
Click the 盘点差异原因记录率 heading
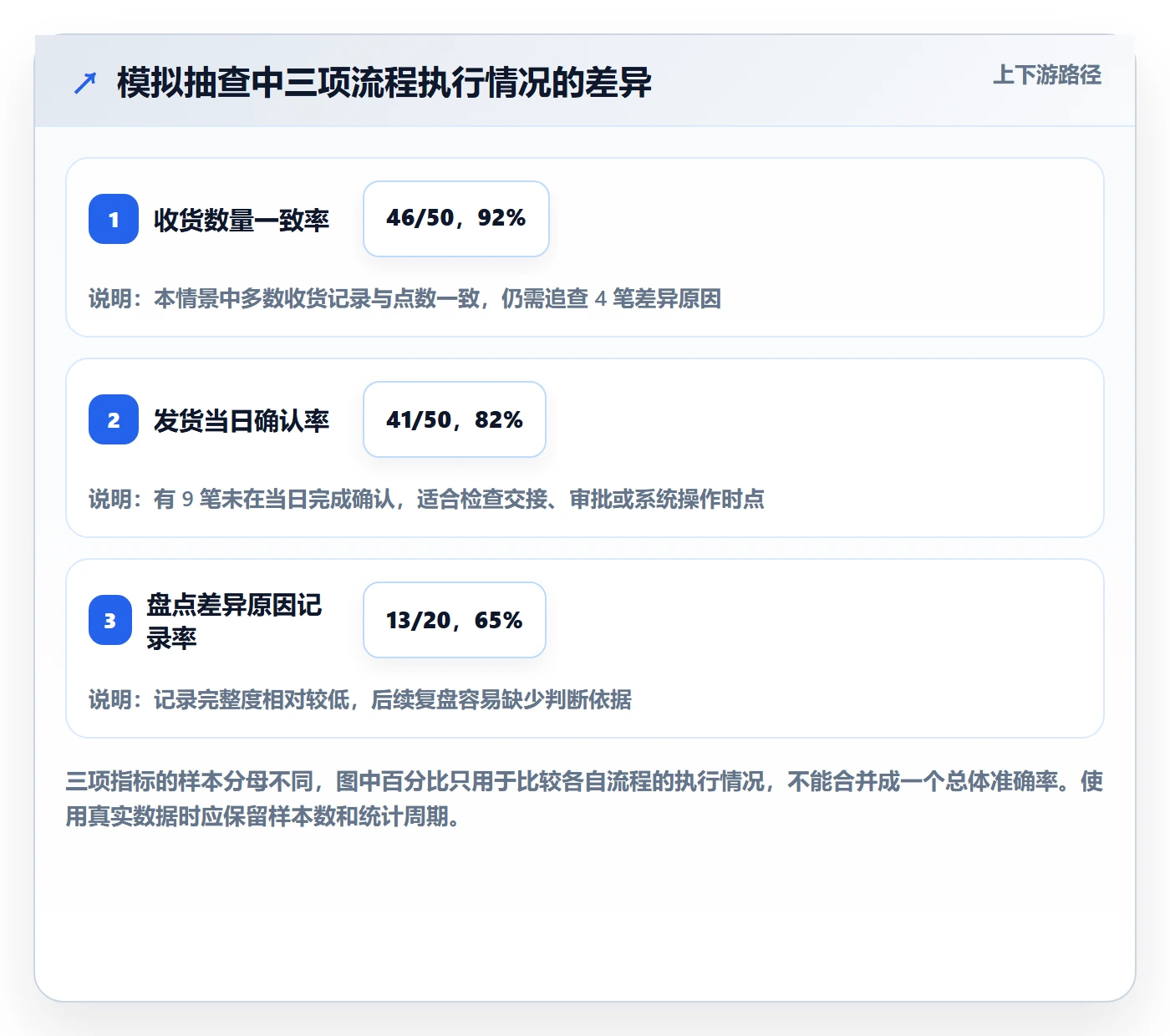point(234,621)
